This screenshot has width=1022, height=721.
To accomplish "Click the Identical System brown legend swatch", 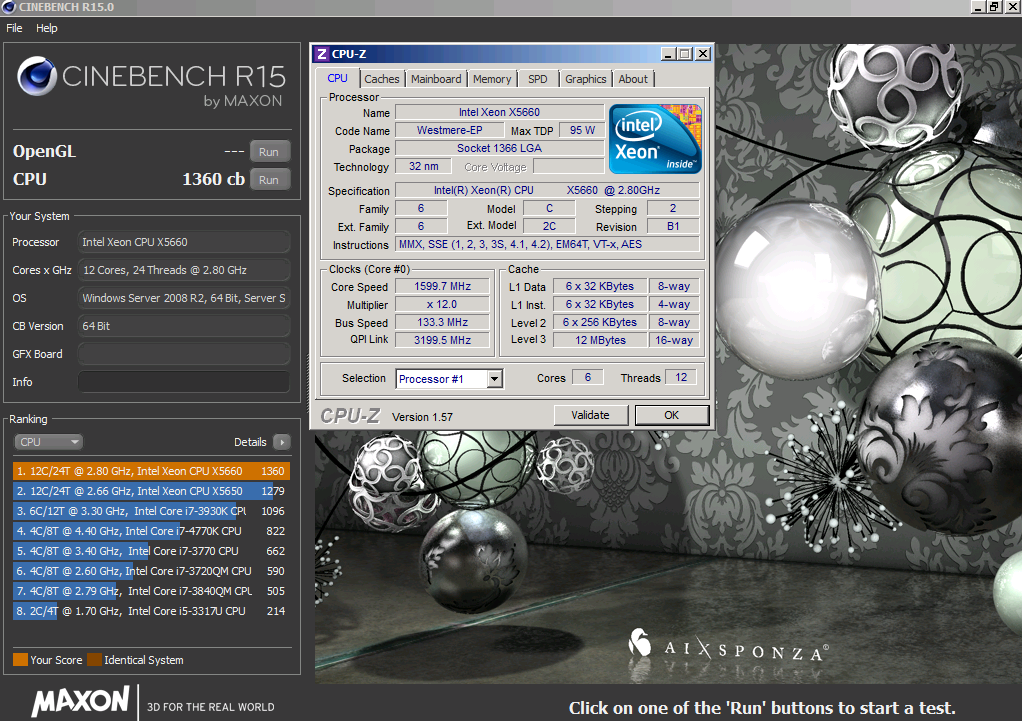I will click(x=95, y=660).
